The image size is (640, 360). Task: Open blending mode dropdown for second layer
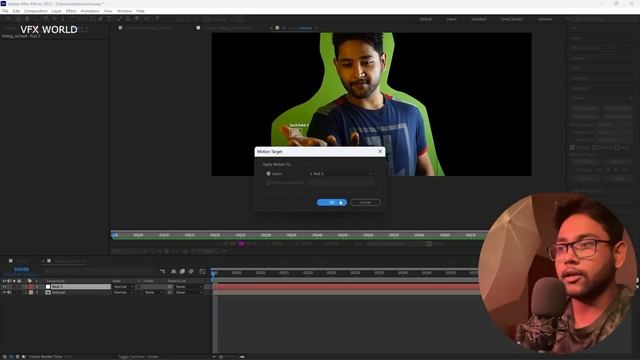[123, 292]
